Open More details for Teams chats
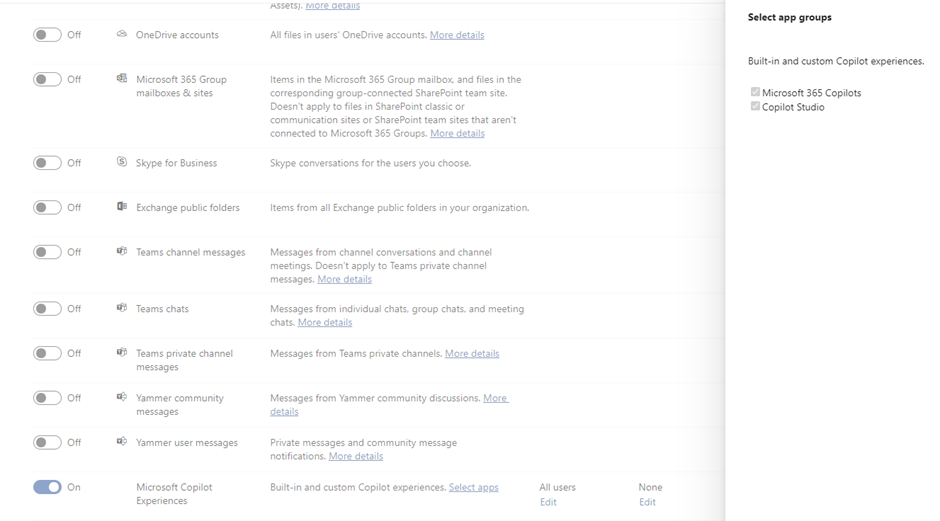Screen dimensions: 940x521 [x=325, y=322]
